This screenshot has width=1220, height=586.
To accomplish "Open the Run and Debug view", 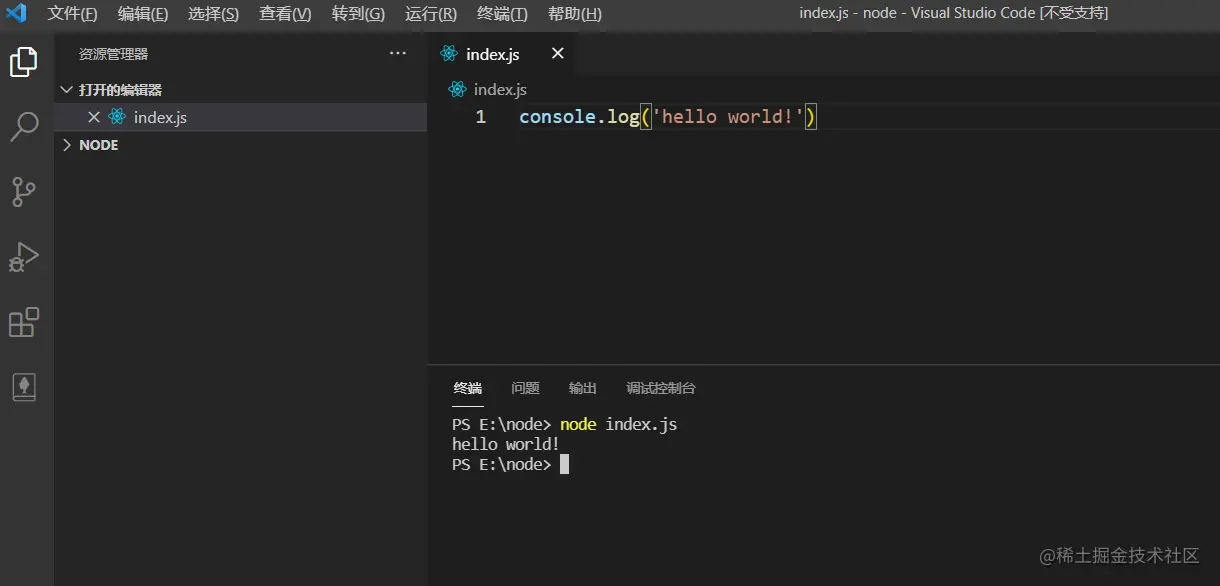I will [24, 257].
